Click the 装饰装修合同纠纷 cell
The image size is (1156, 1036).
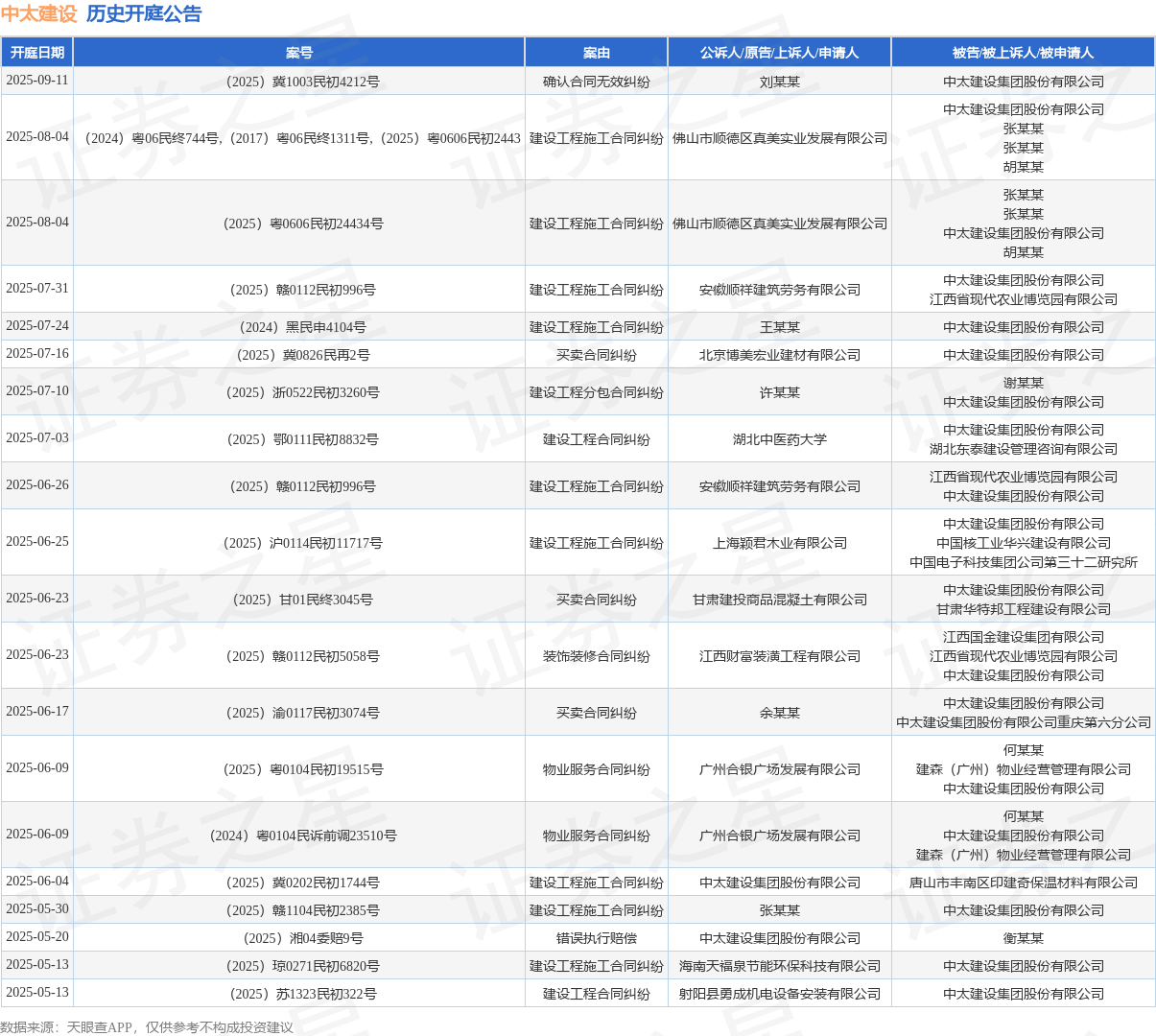coord(597,656)
